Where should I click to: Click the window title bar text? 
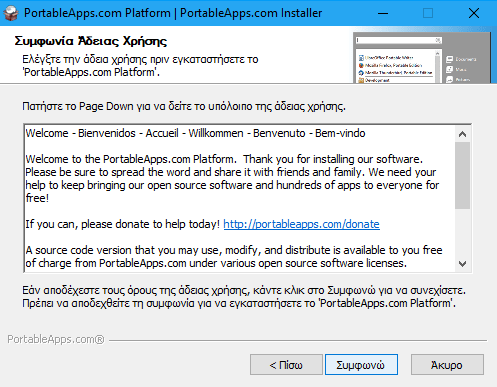point(173,13)
